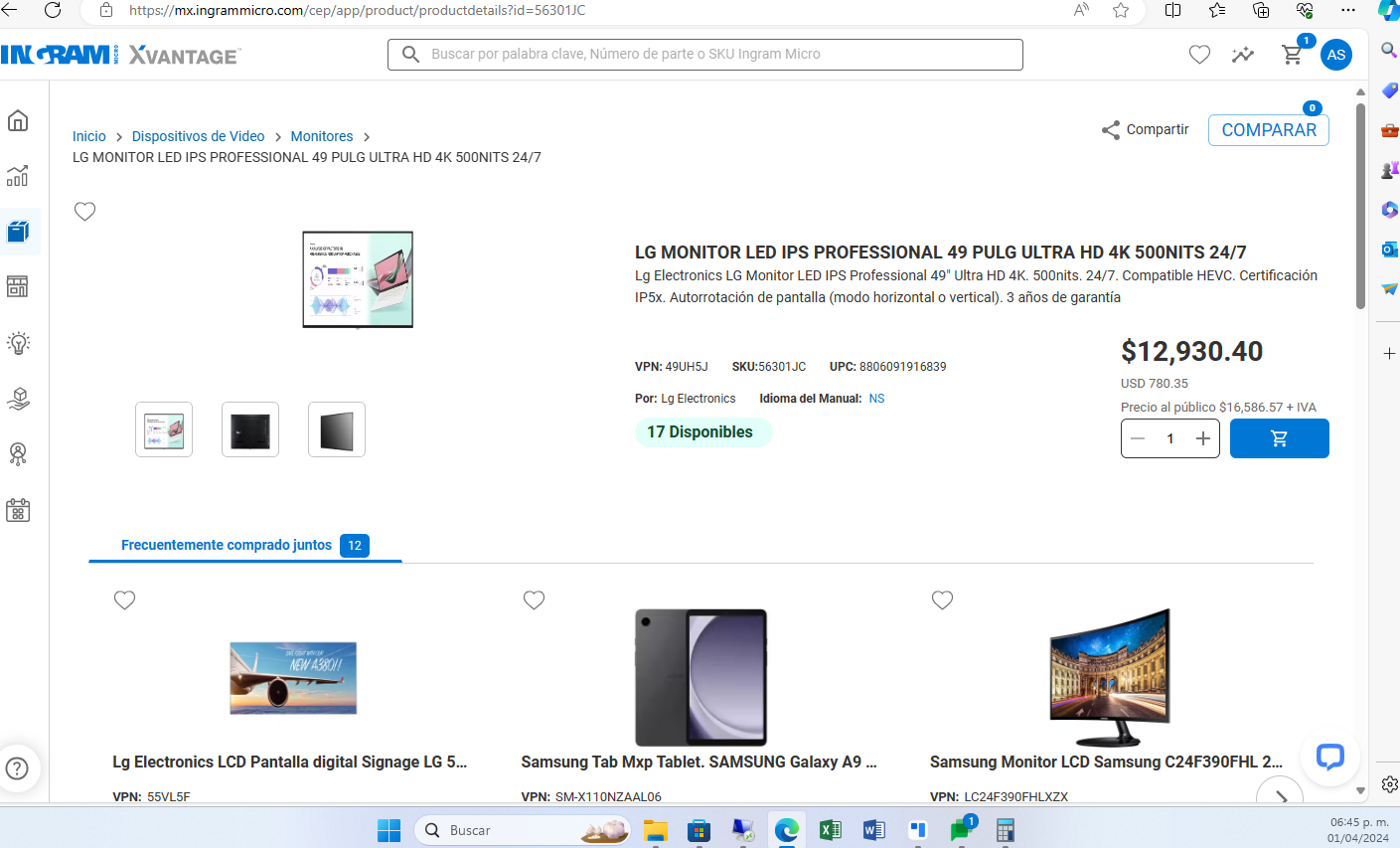Screen dimensions: 1400x848
Task: Open Samsung Tab Mxp Tablet Galaxy A9 product
Action: (x=700, y=763)
